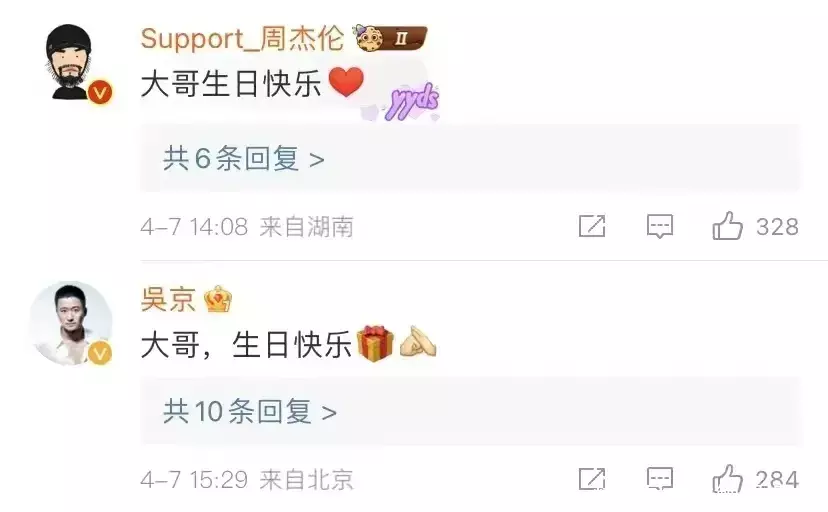Reply to the Support_周杰伦 comment via bubble icon
The width and height of the screenshot is (828, 512).
[660, 226]
